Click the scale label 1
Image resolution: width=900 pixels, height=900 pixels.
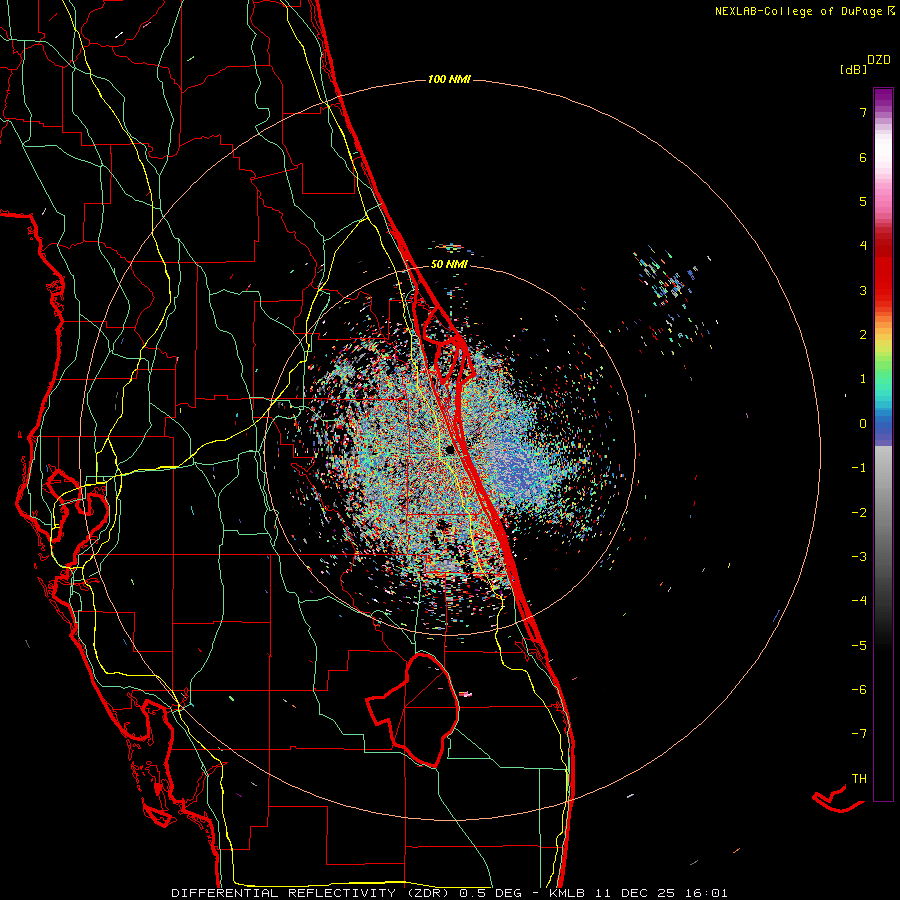point(863,379)
